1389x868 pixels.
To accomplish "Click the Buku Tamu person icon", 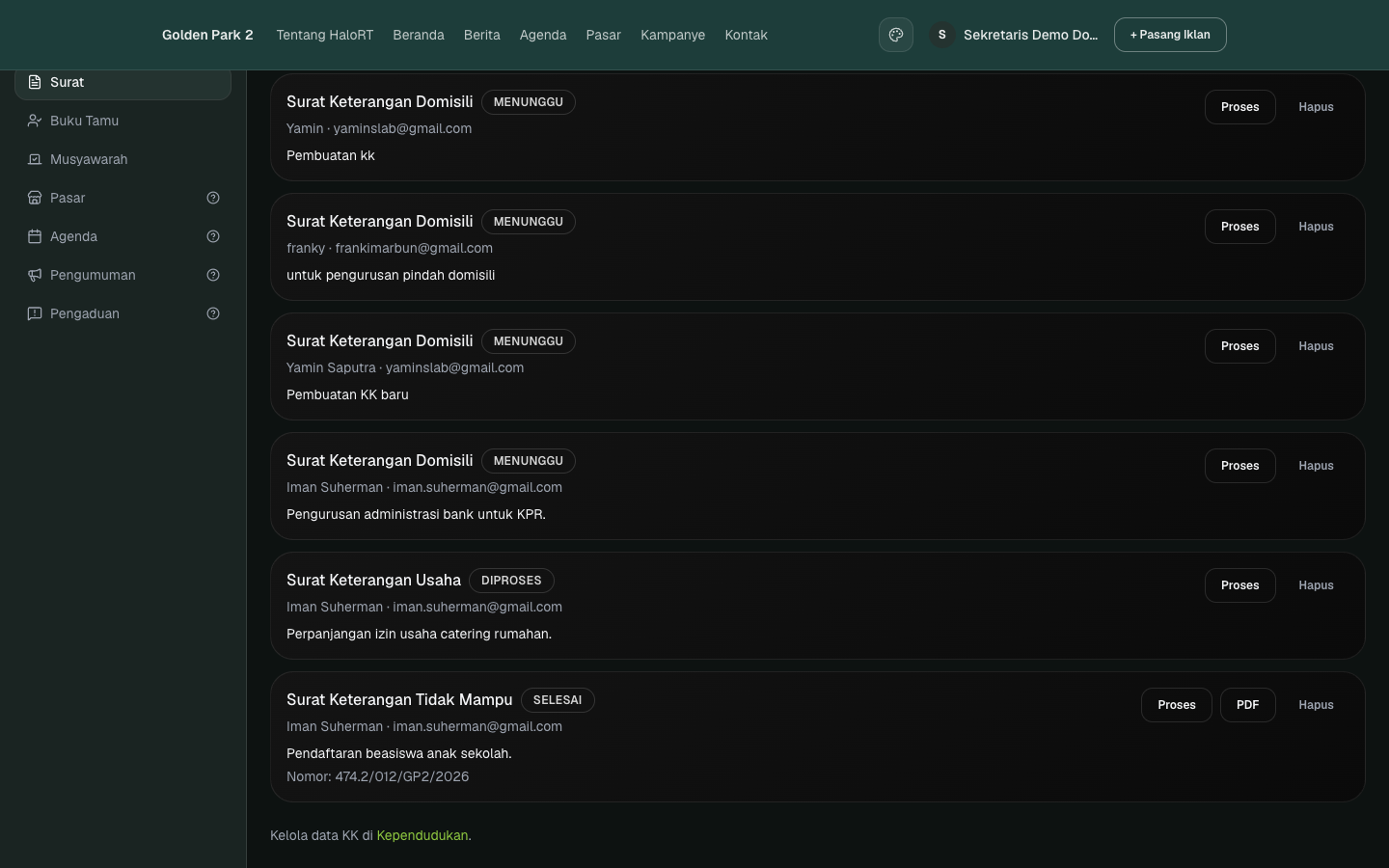I will point(35,121).
